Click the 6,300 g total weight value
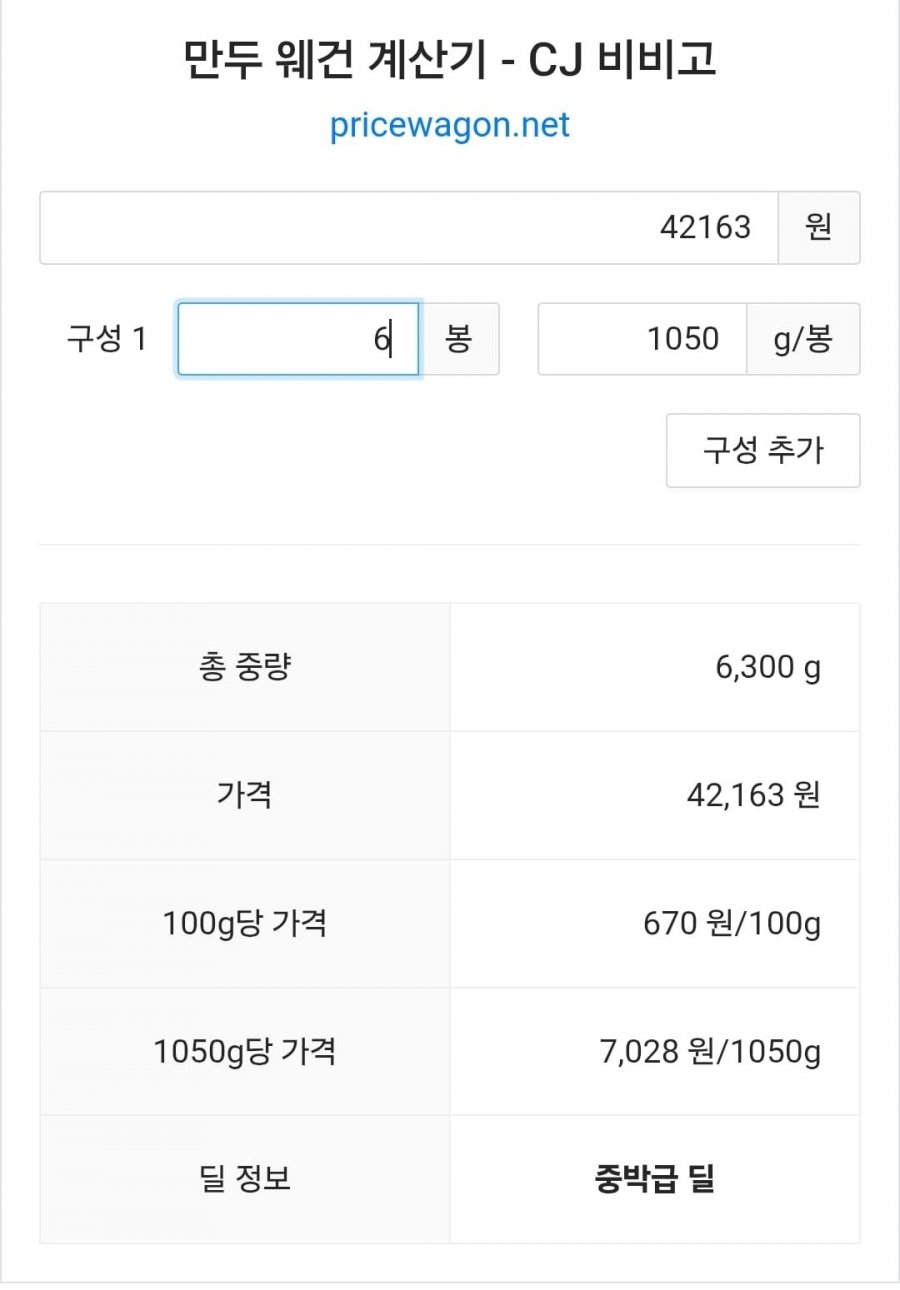 pos(767,667)
